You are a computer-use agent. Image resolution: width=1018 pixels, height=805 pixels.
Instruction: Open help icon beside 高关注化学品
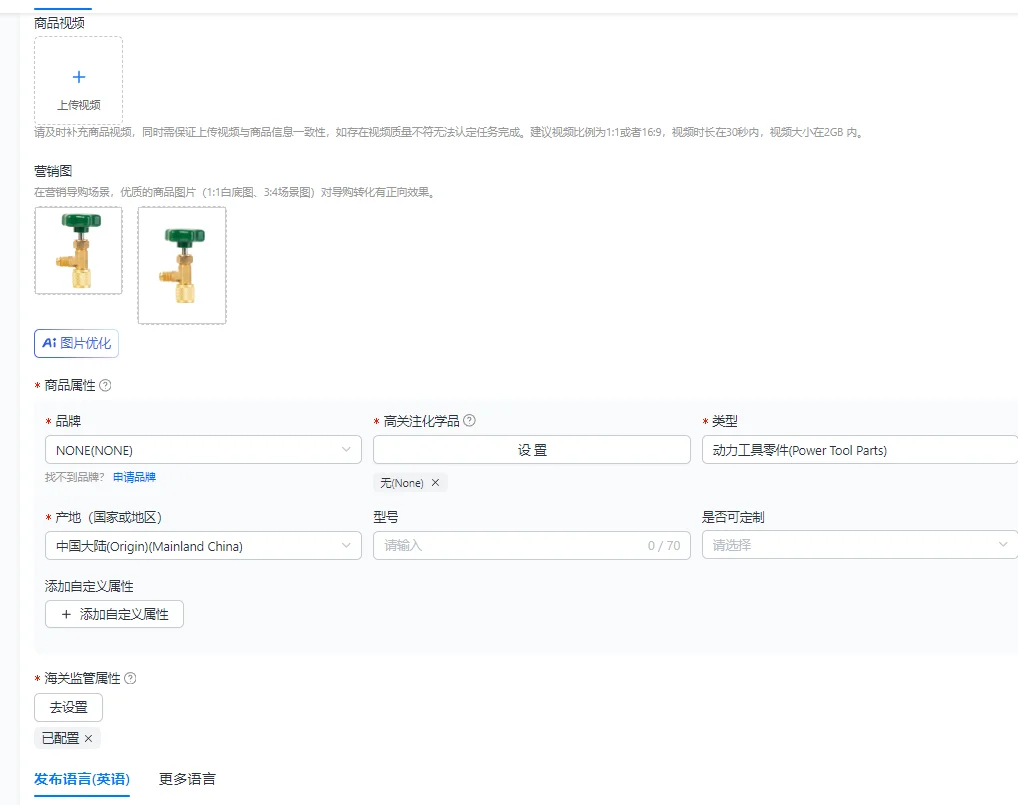(x=469, y=420)
